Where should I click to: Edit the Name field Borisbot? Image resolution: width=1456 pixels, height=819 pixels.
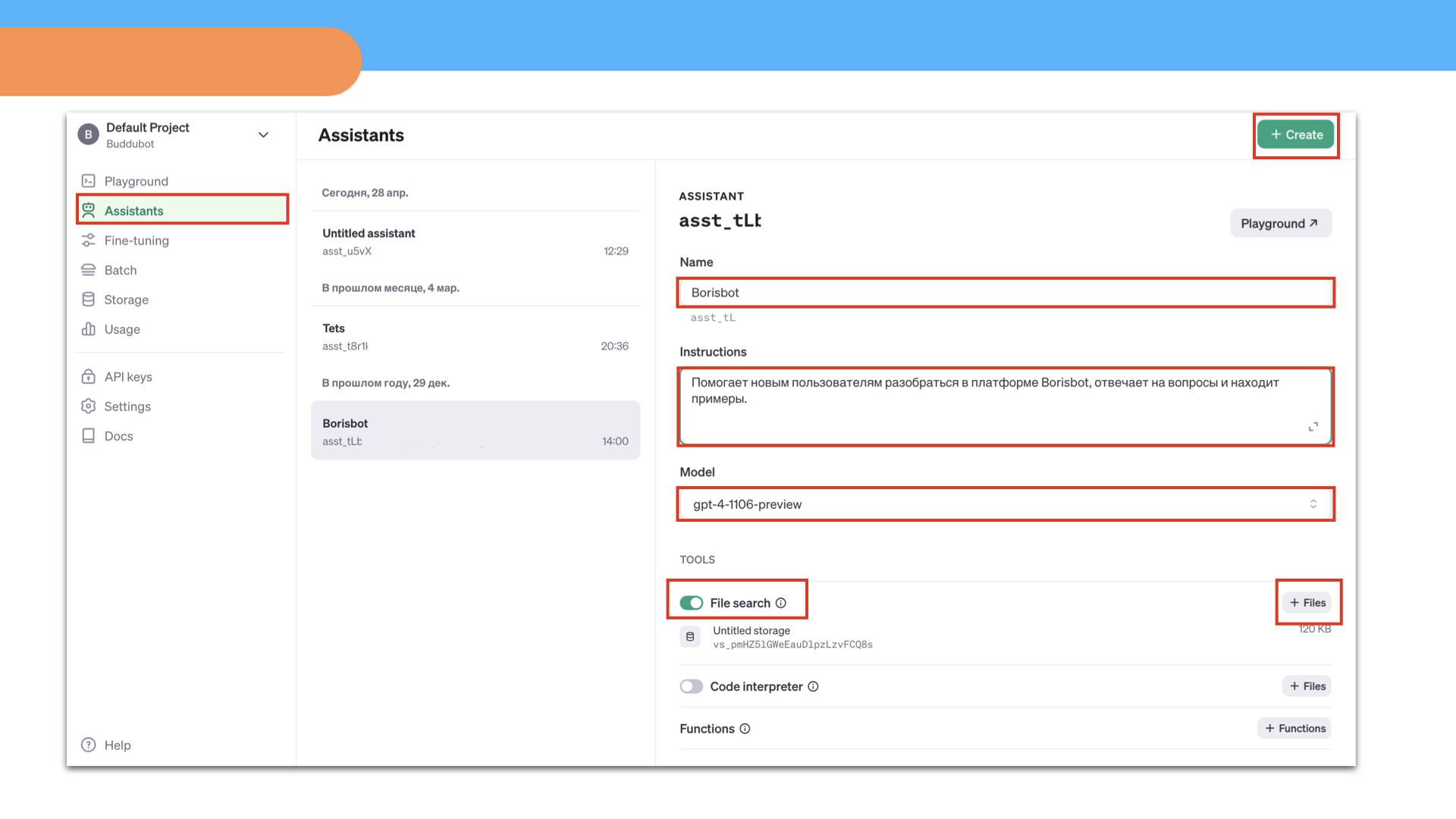pyautogui.click(x=1006, y=293)
